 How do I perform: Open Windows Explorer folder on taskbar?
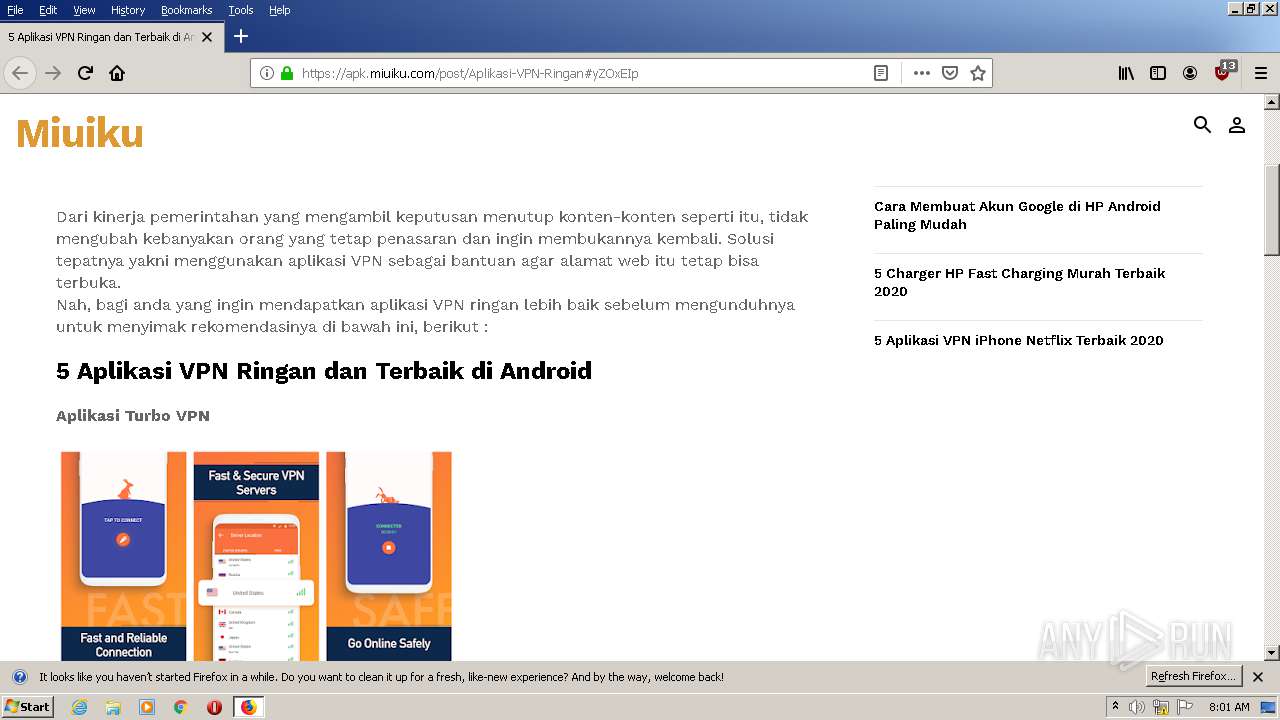(x=113, y=707)
